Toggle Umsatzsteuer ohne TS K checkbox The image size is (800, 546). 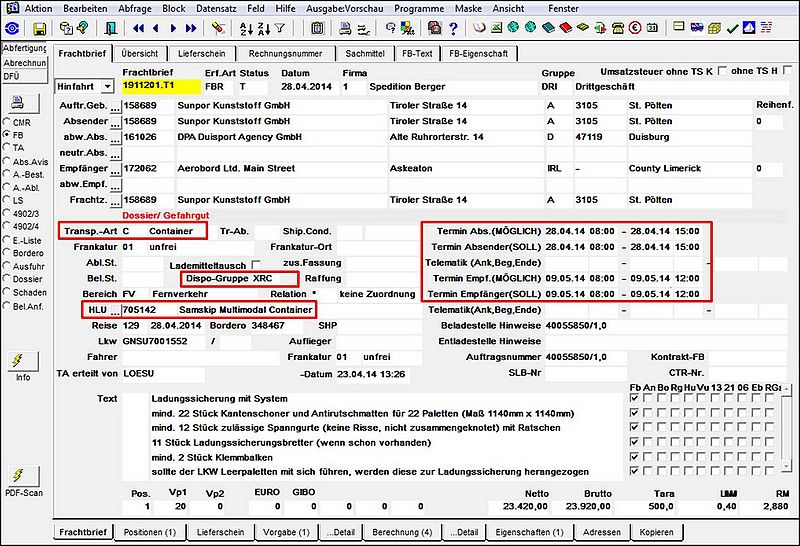[x=722, y=71]
